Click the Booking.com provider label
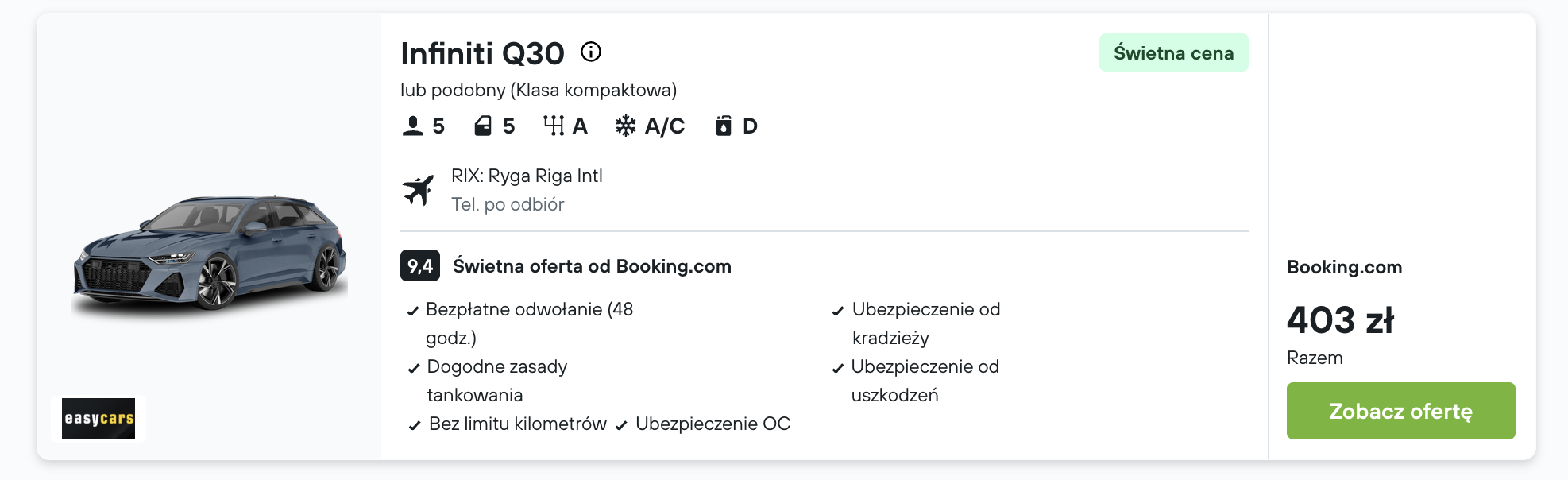This screenshot has height=480, width=1568. coord(1344,267)
